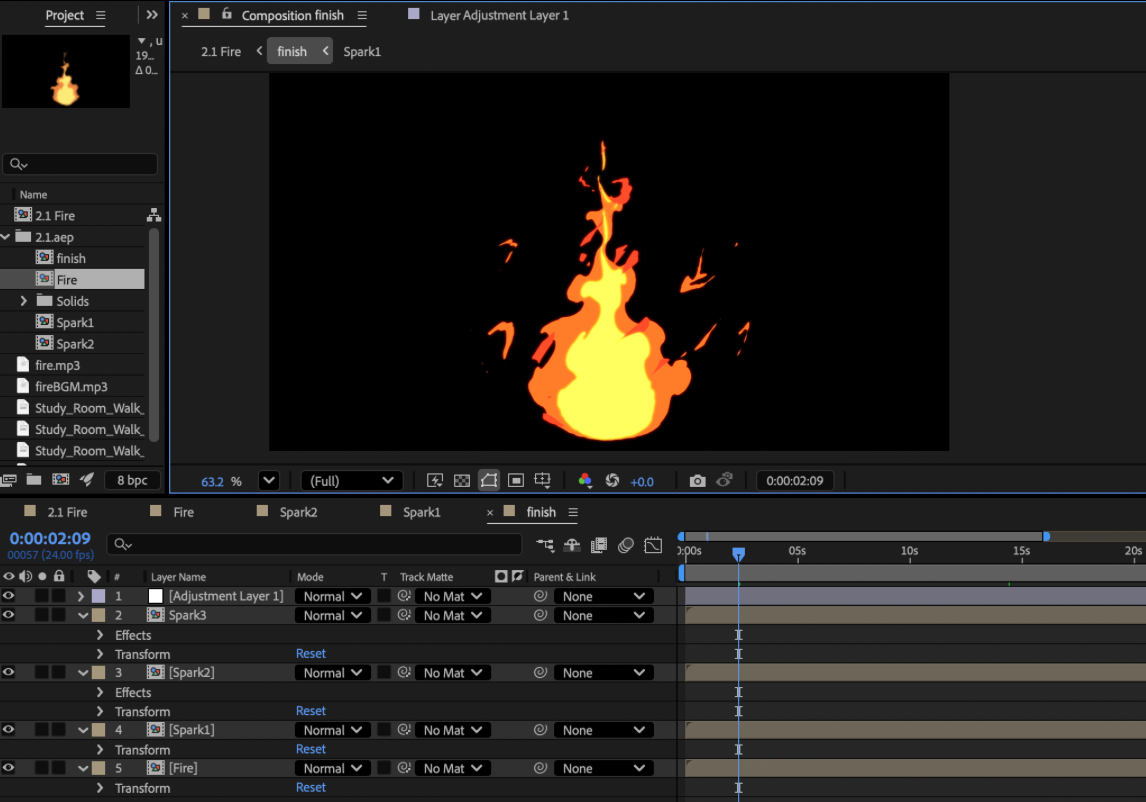Viewport: 1146px width, 802px height.
Task: Switch to the Spark2 timeline tab
Action: [x=298, y=512]
